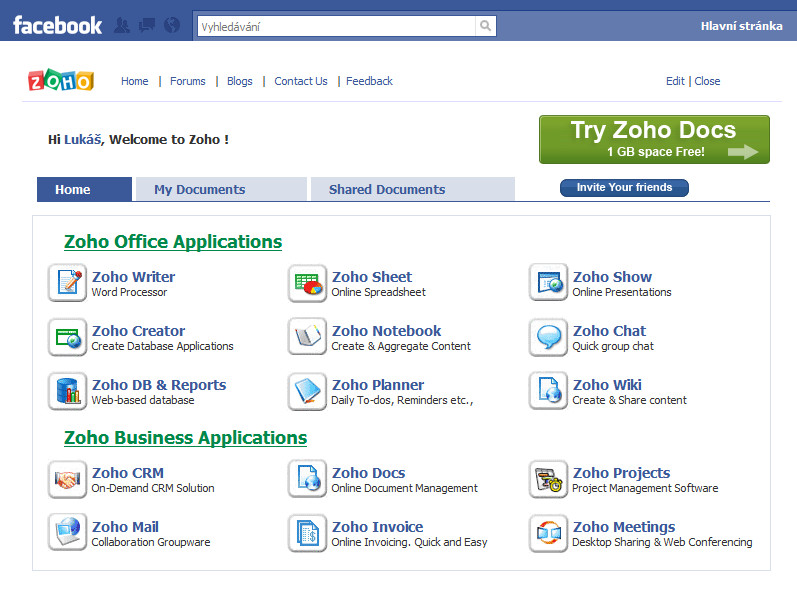Screen dimensions: 797x600
Task: Click the Zoho Invoice title link
Action: point(378,527)
